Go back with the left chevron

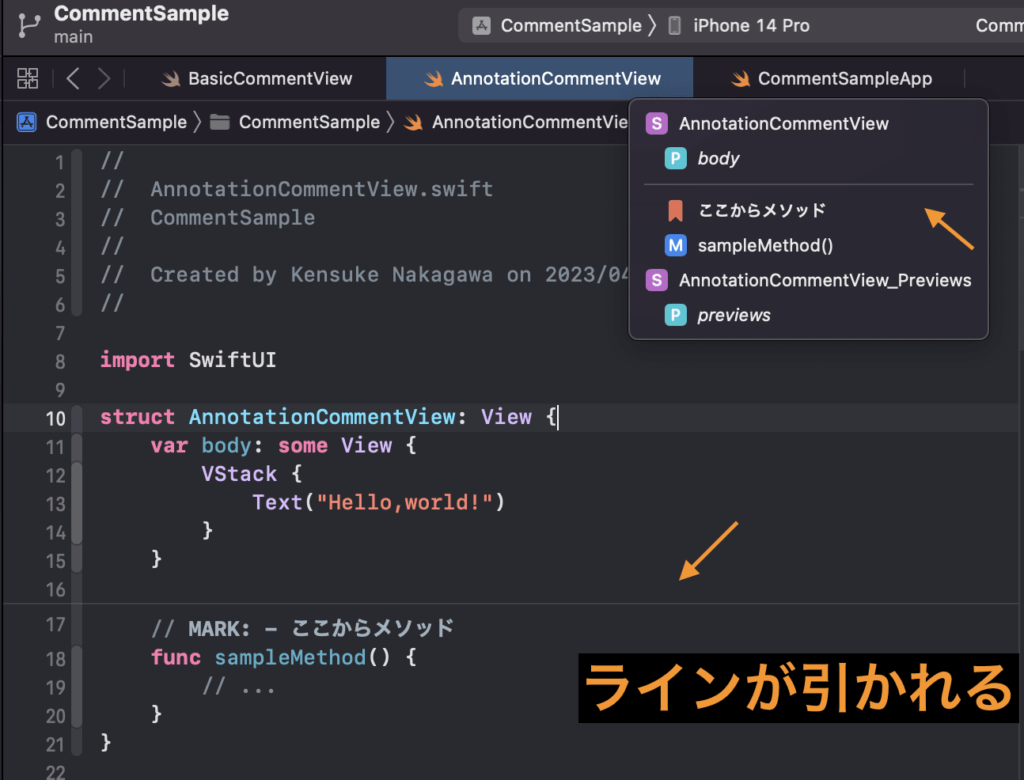[x=73, y=78]
